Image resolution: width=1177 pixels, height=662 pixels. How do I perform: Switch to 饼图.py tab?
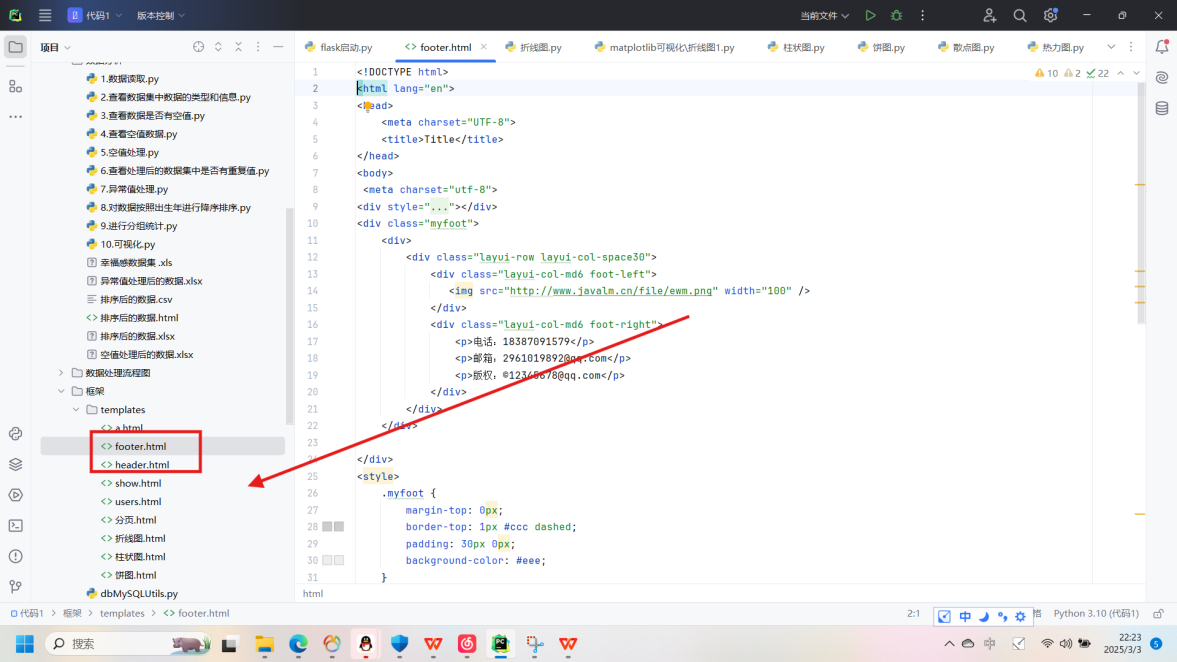tap(881, 47)
